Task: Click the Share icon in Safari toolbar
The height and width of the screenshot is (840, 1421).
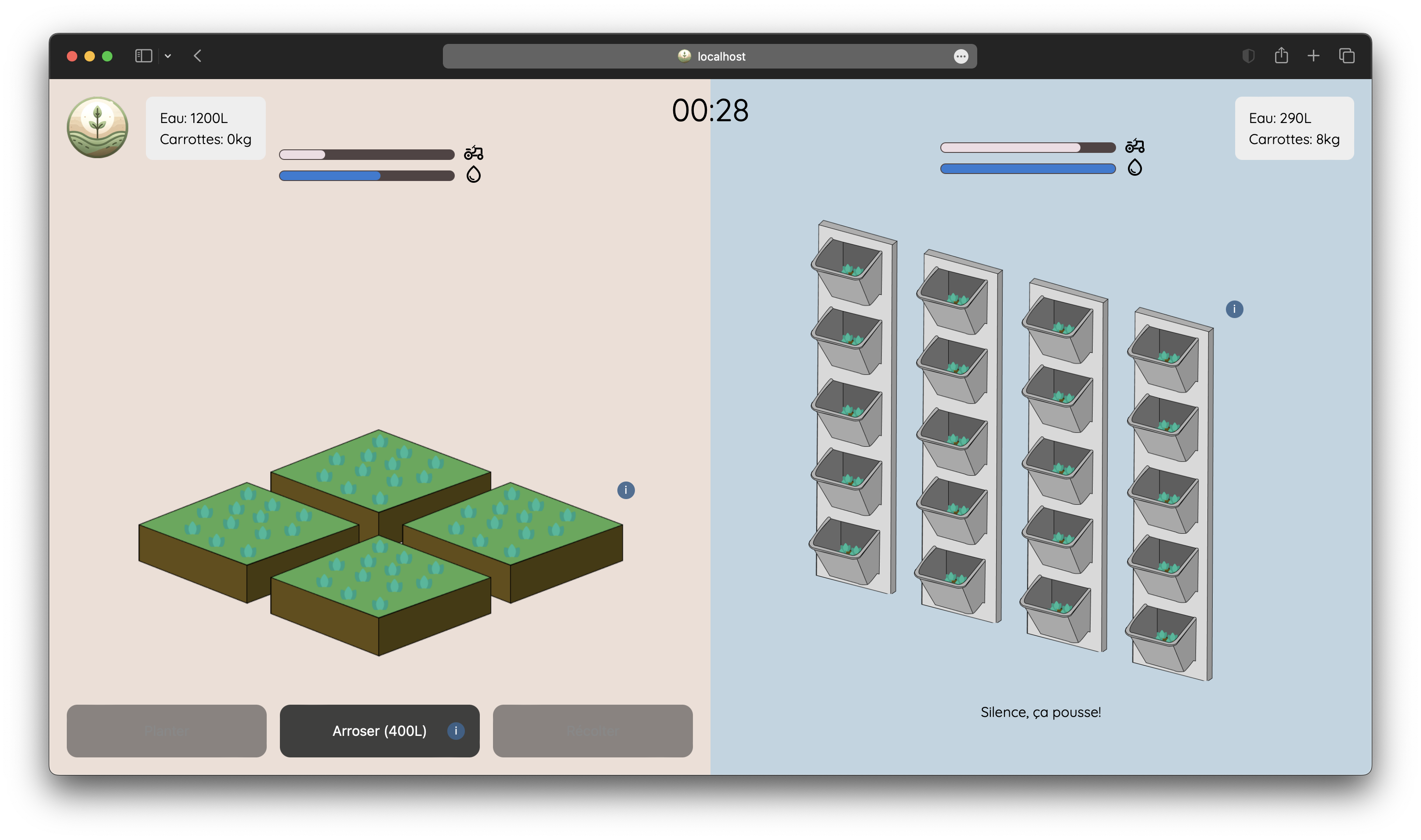Action: 1281,55
